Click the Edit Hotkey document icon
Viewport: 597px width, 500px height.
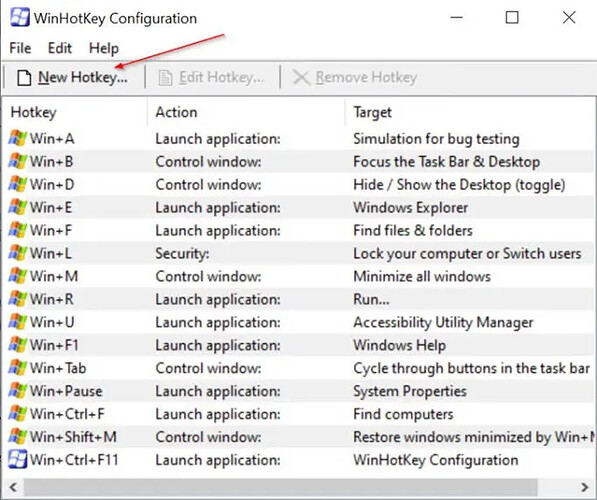(x=165, y=78)
